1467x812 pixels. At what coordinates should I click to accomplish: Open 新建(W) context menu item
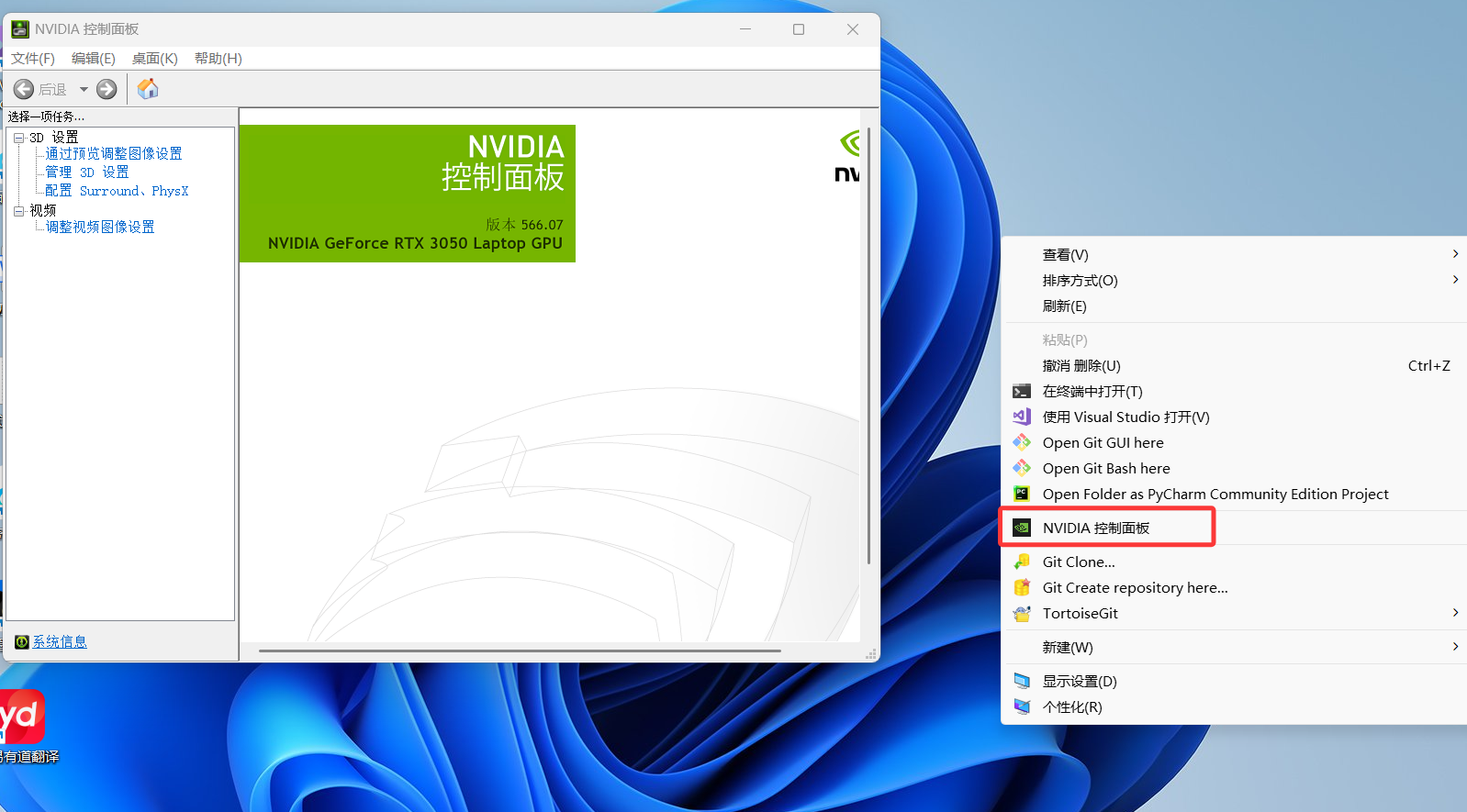1234,648
